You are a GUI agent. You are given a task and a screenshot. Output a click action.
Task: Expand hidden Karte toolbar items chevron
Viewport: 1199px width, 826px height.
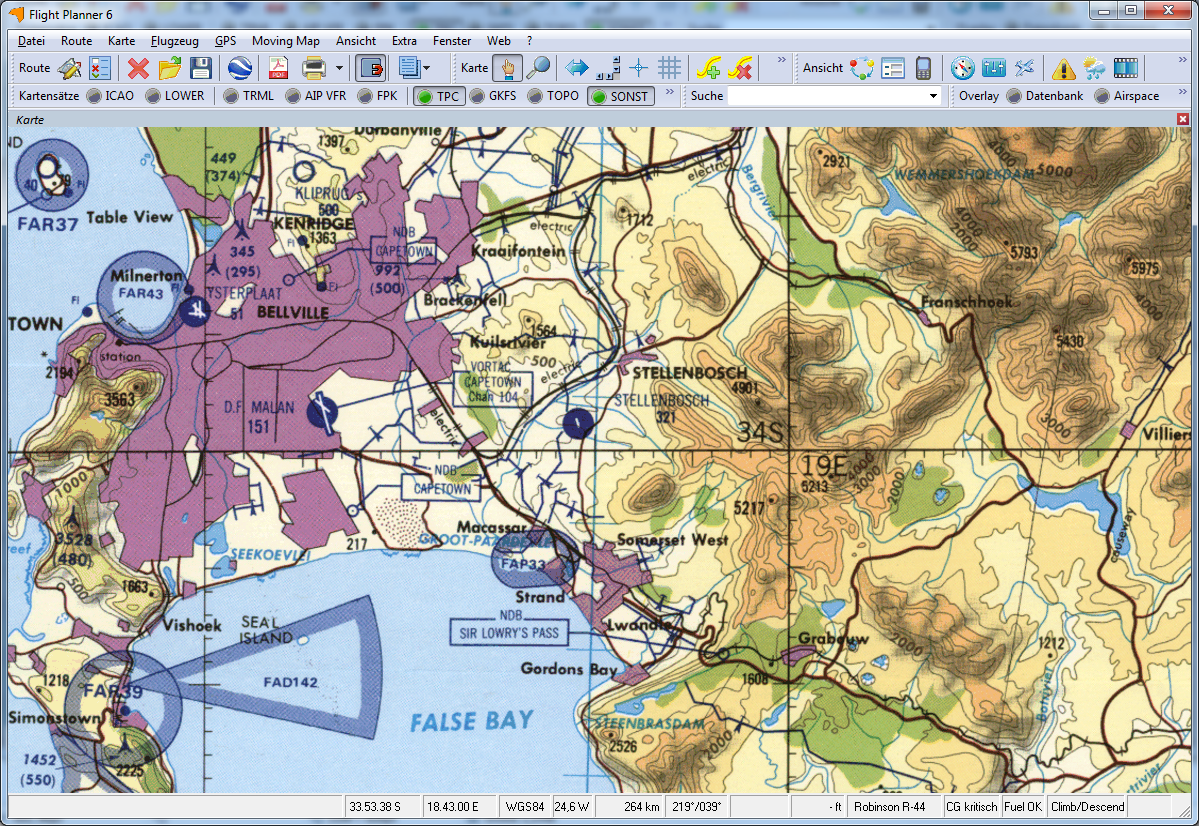click(781, 60)
